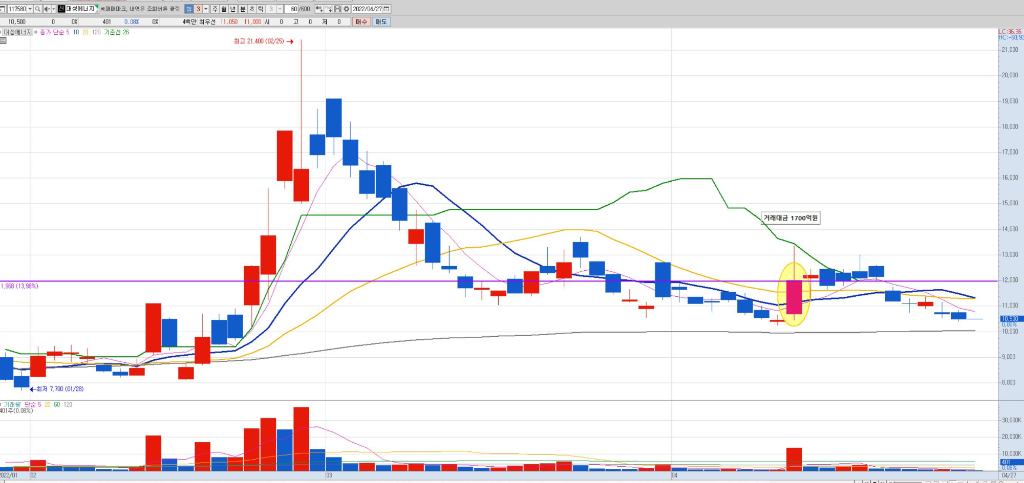Expand the dropdown next to period 3
1024x483 pixels.
206,9
